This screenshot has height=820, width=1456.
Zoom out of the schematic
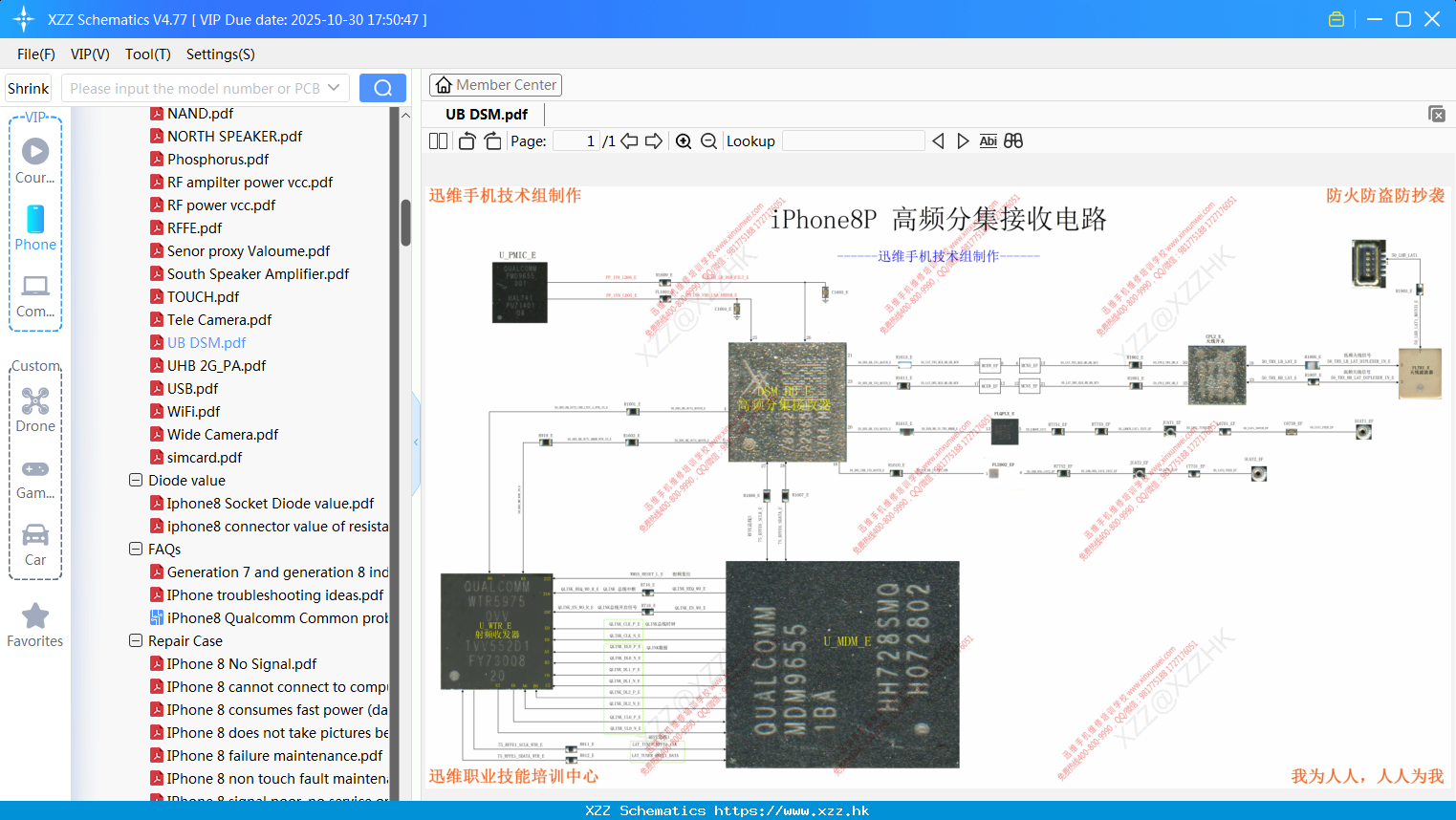click(708, 141)
